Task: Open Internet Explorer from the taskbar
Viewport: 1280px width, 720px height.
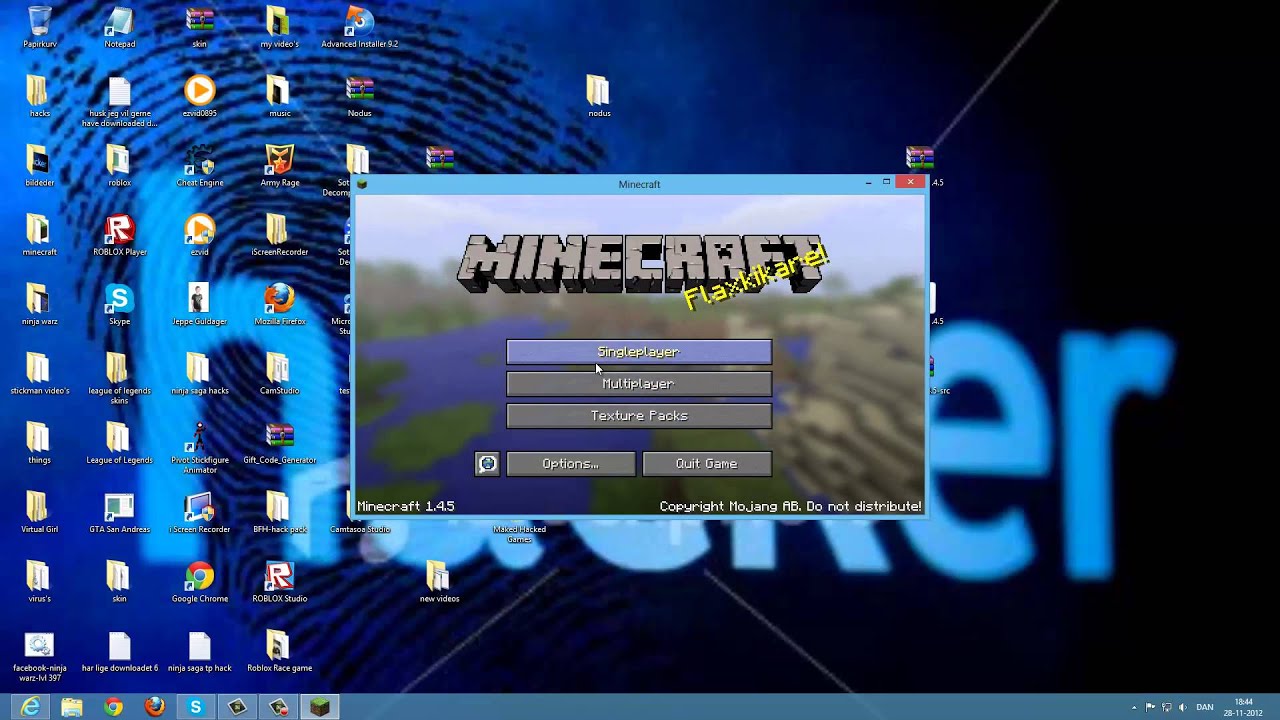Action: click(x=31, y=707)
